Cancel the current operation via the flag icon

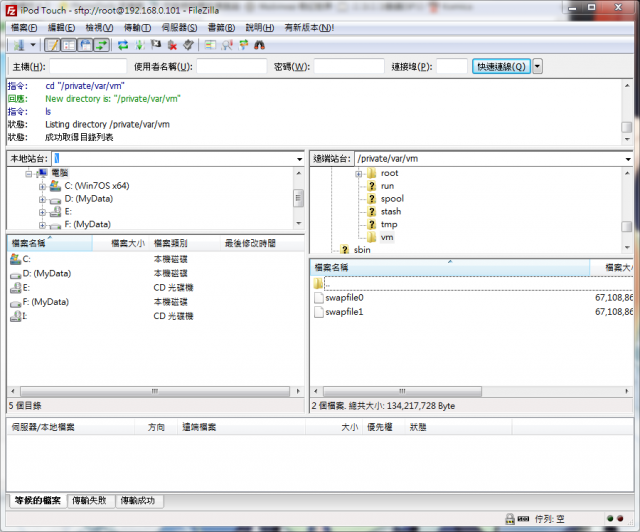coord(156,45)
